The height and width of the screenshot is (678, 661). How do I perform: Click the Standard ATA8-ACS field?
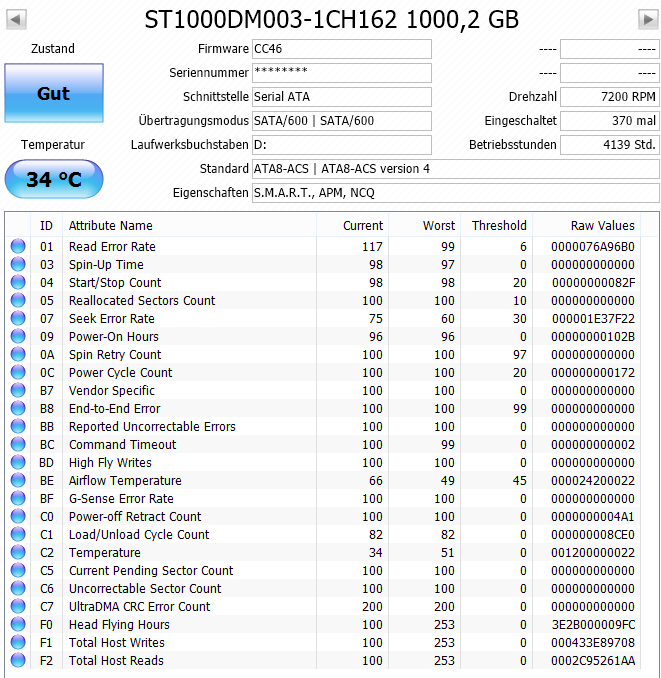pos(456,169)
